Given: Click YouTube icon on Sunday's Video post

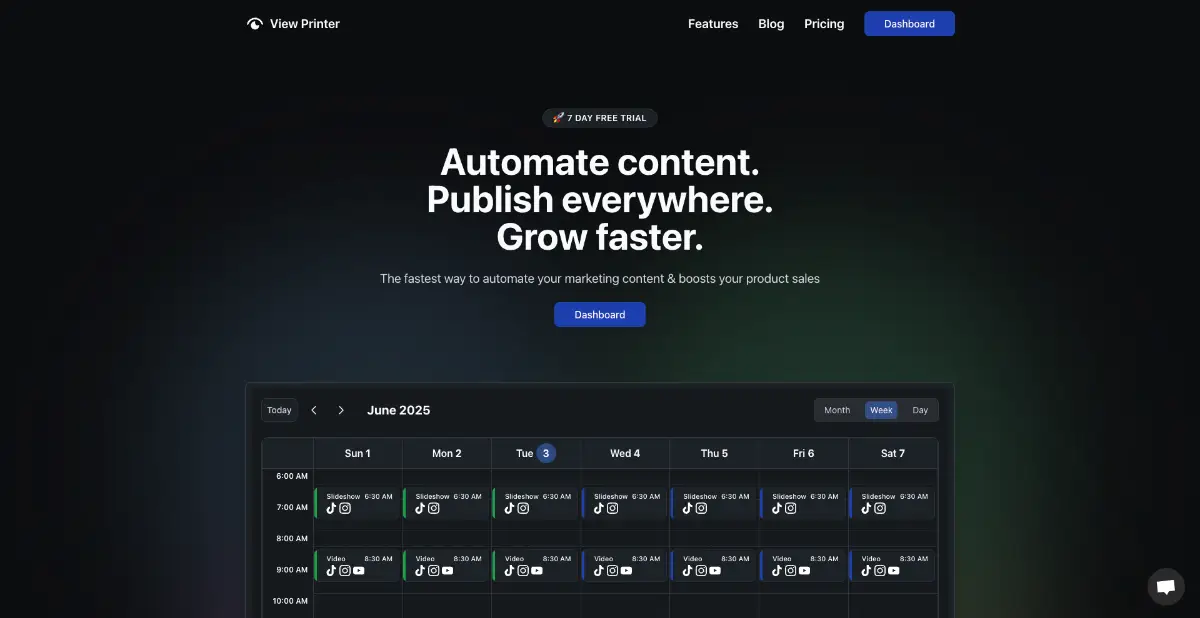Looking at the screenshot, I should pos(358,571).
